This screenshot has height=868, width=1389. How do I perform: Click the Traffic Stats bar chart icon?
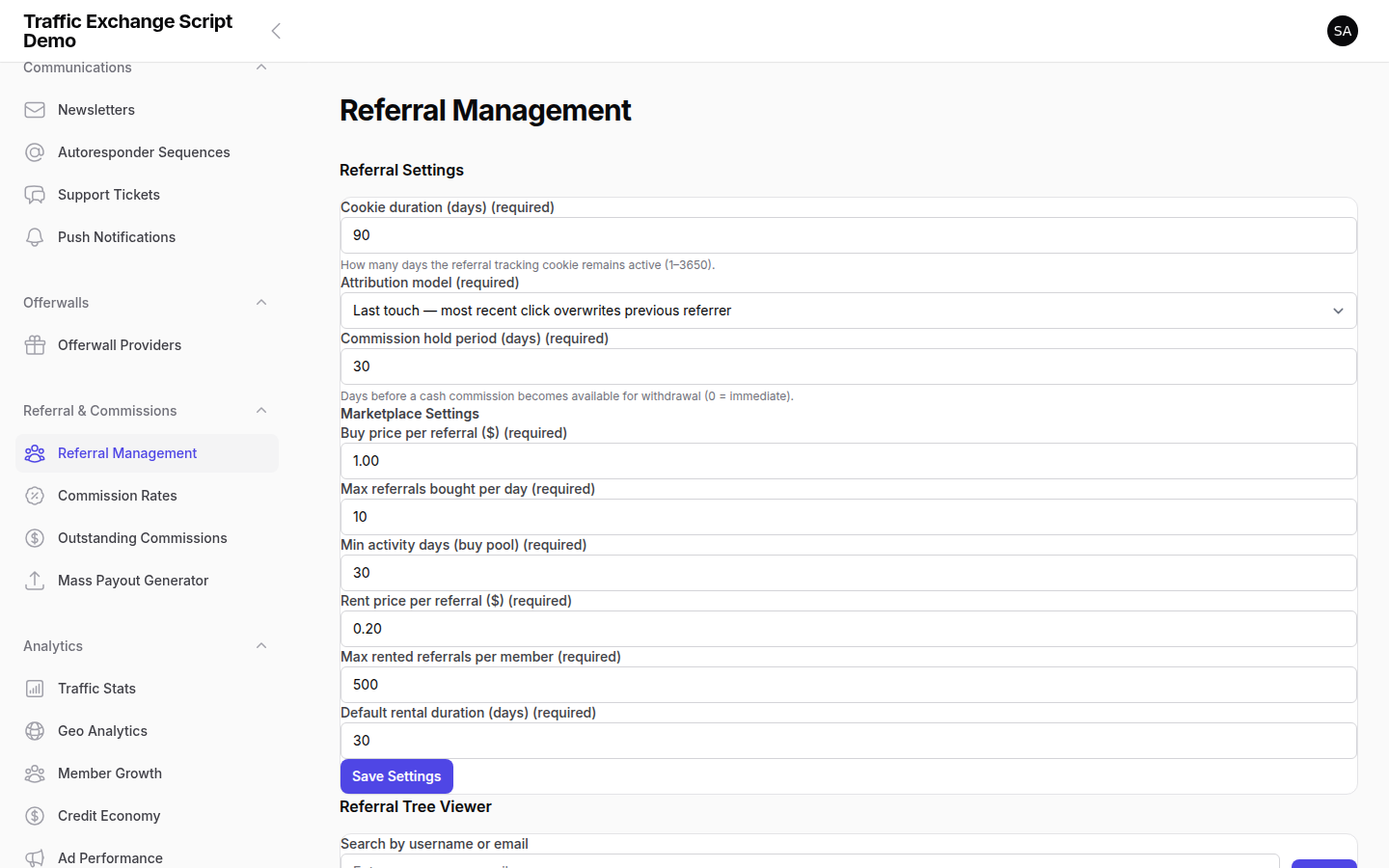(35, 688)
